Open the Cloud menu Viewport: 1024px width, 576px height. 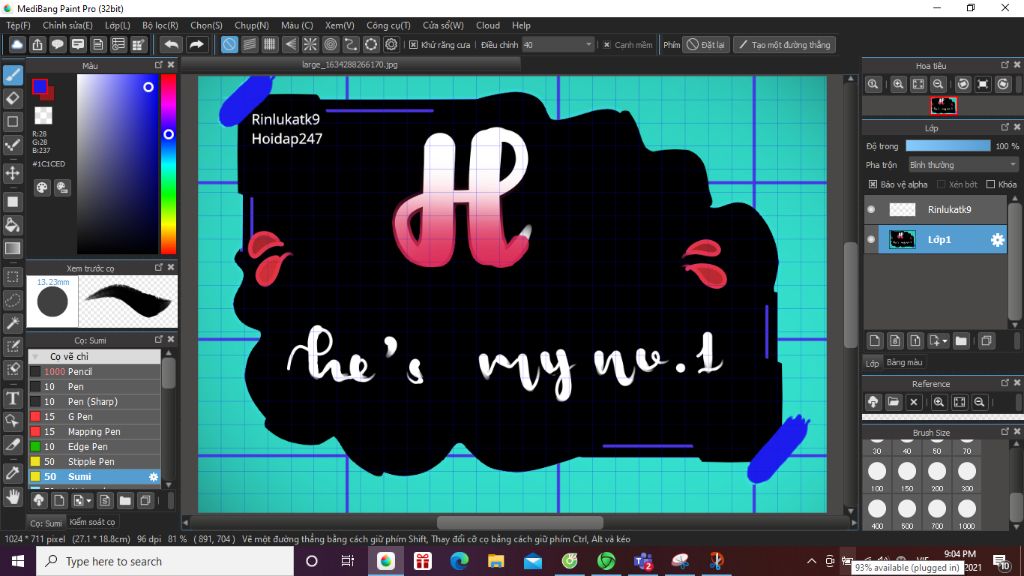tap(488, 25)
